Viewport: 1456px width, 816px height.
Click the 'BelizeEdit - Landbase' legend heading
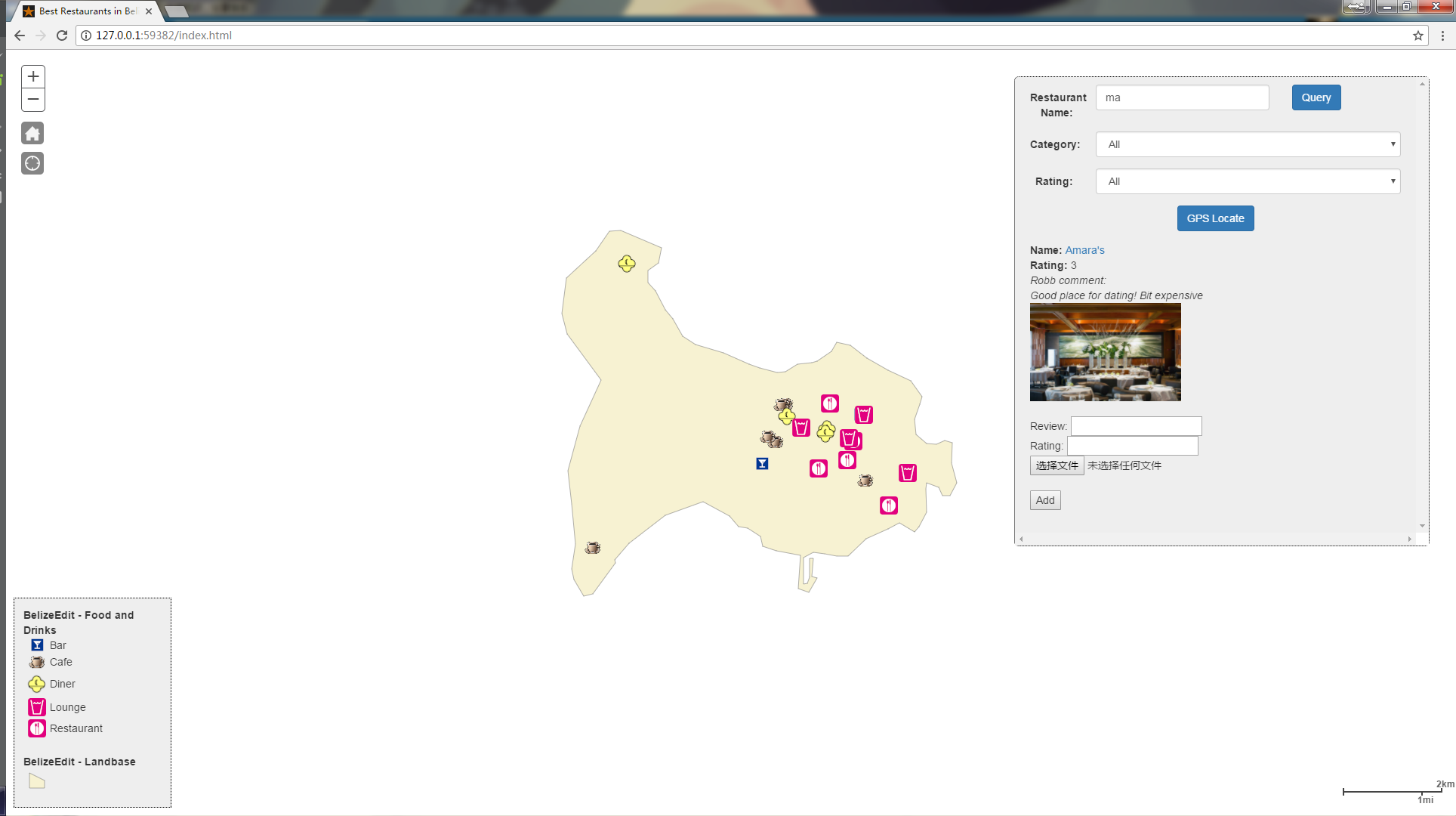pos(79,762)
